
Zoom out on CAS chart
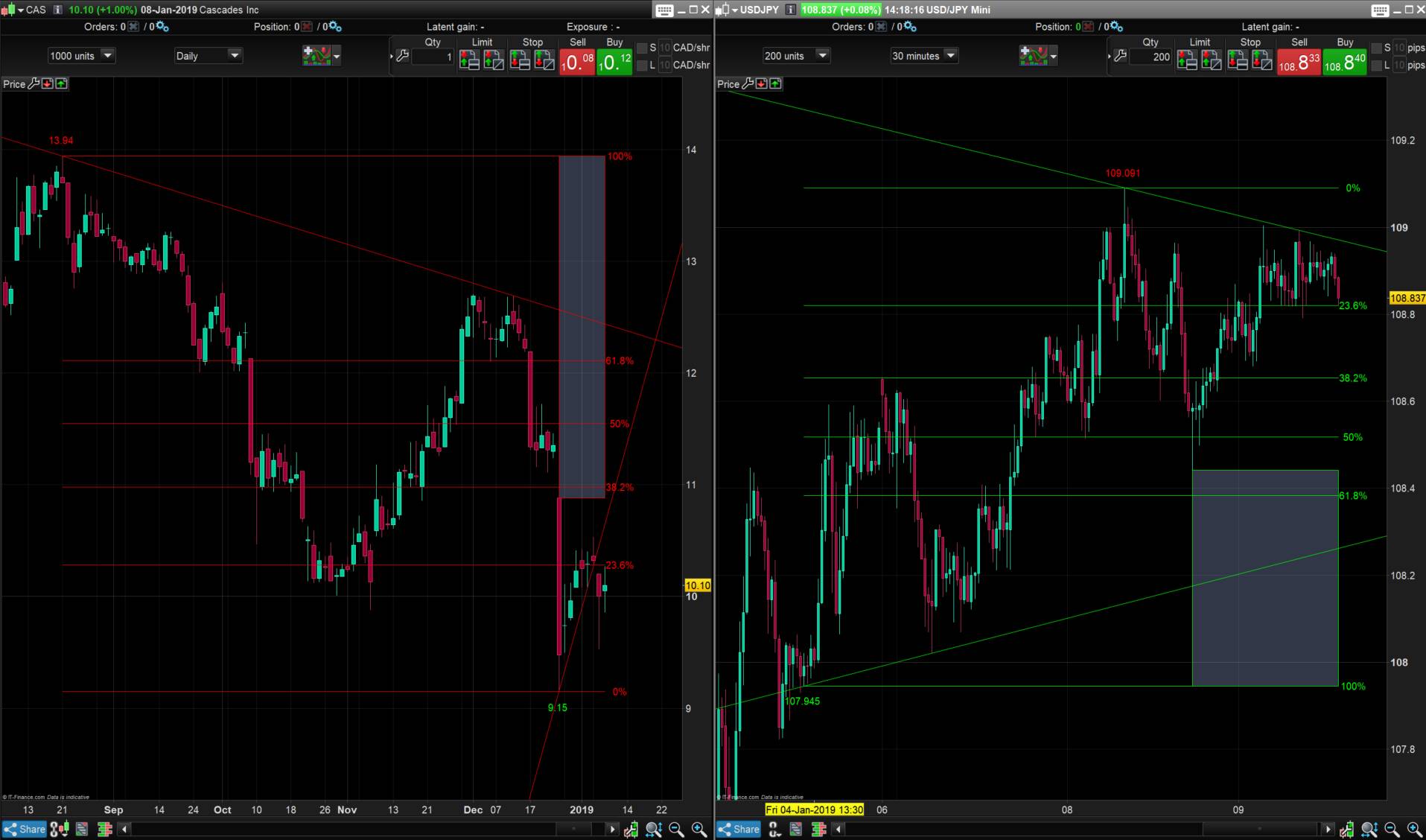point(676,829)
